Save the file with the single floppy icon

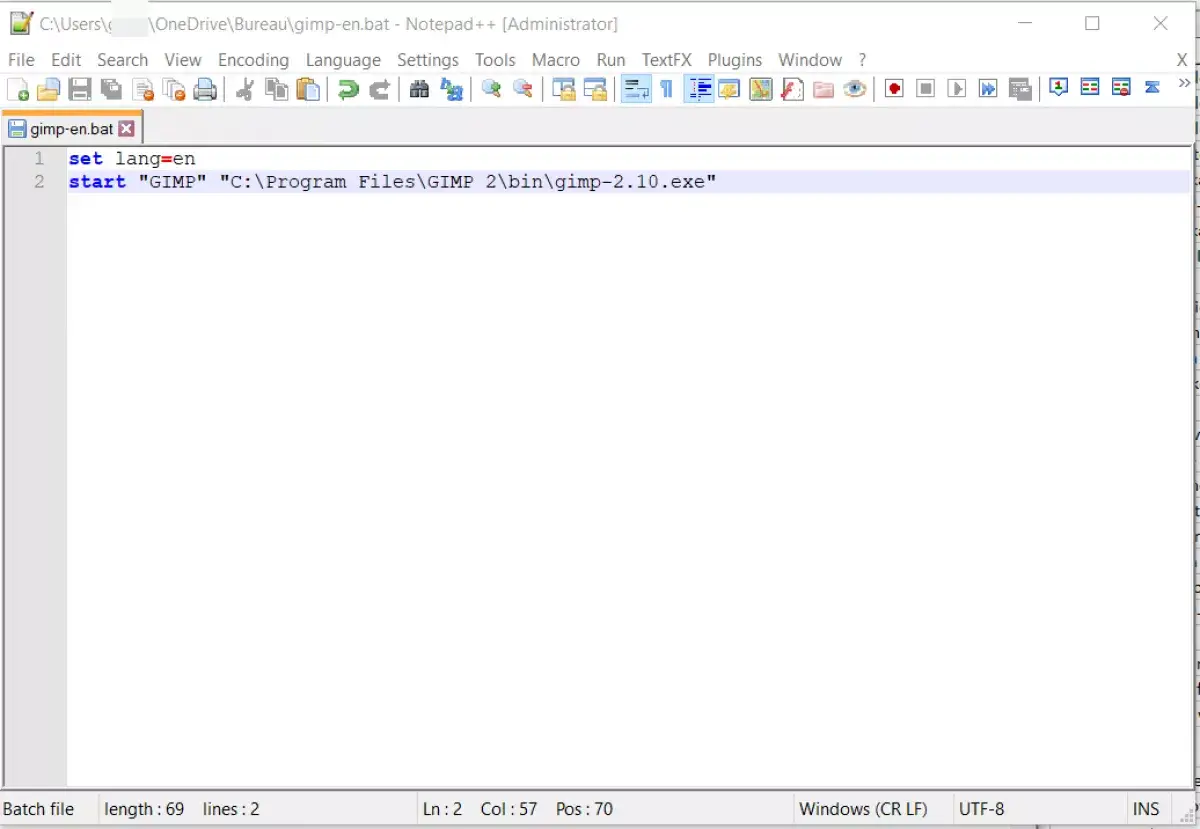[80, 90]
